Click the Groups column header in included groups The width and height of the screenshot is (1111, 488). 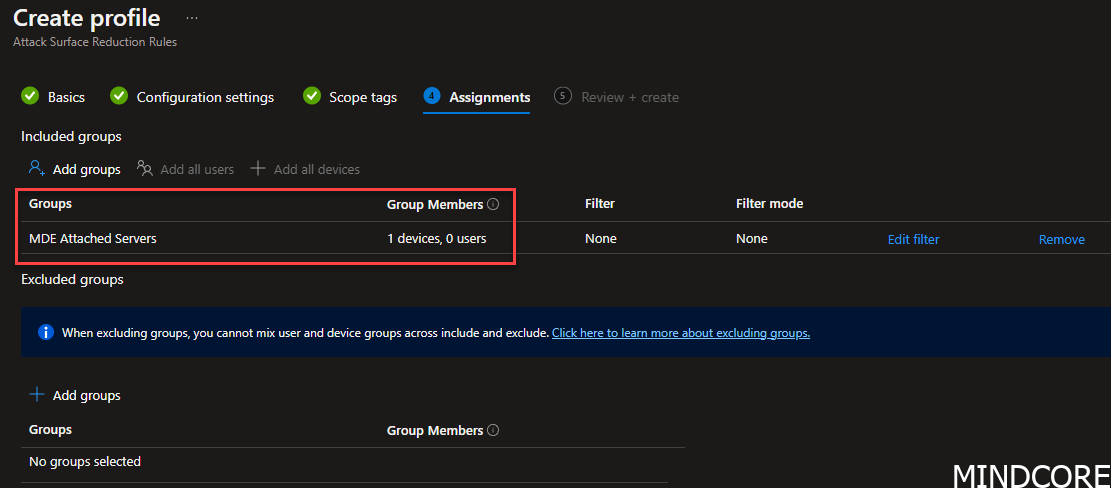point(50,203)
